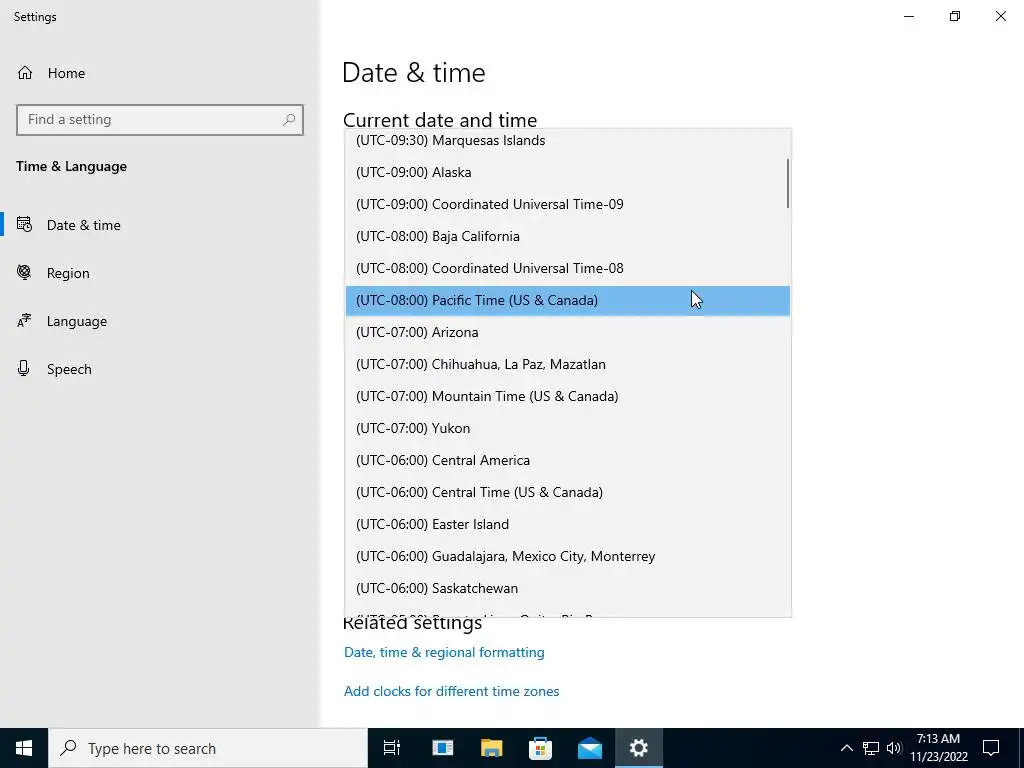Open volume control tray icon
The image size is (1024, 768).
point(893,748)
